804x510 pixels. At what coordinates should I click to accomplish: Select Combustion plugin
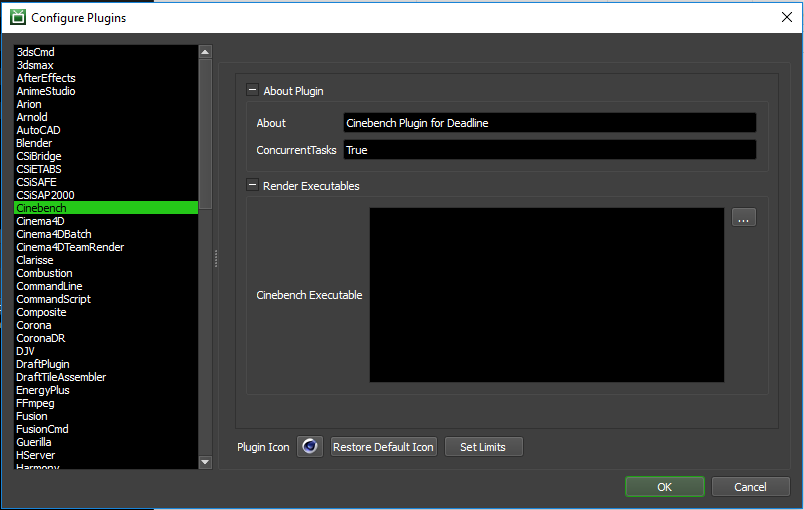[106, 273]
